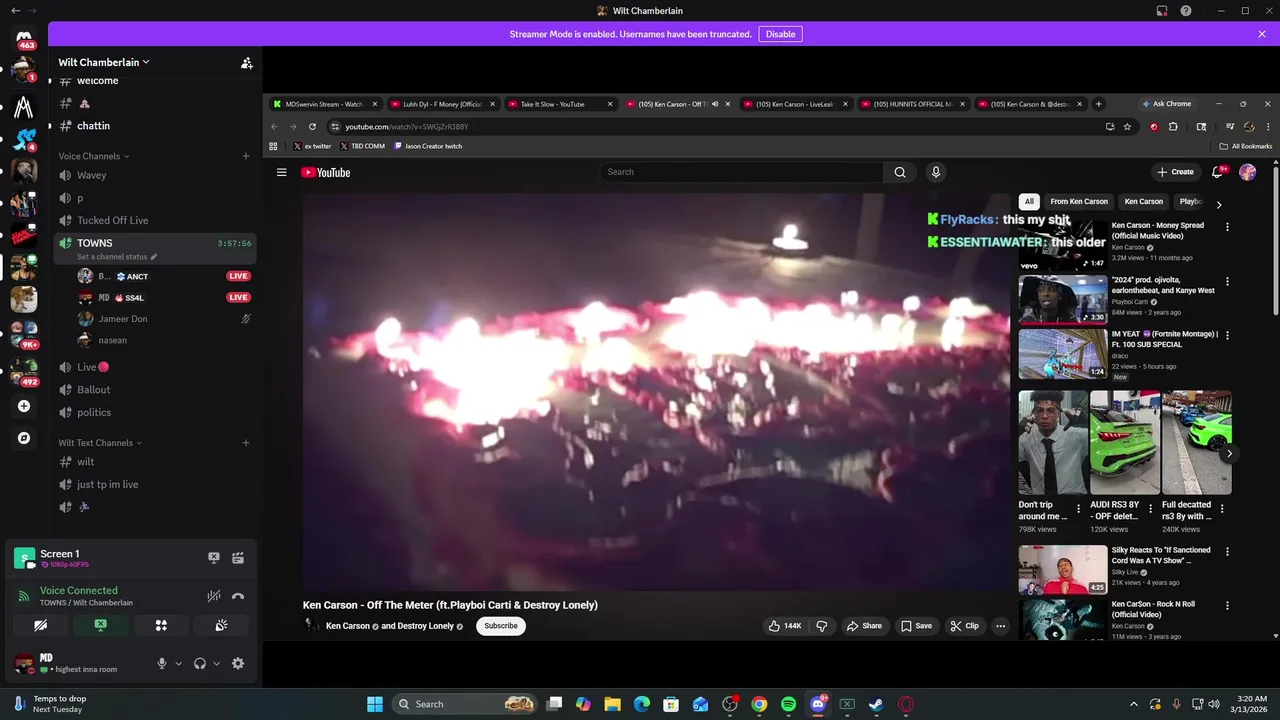Viewport: 1280px width, 720px height.
Task: Open invite people icon beside server name
Action: (246, 62)
